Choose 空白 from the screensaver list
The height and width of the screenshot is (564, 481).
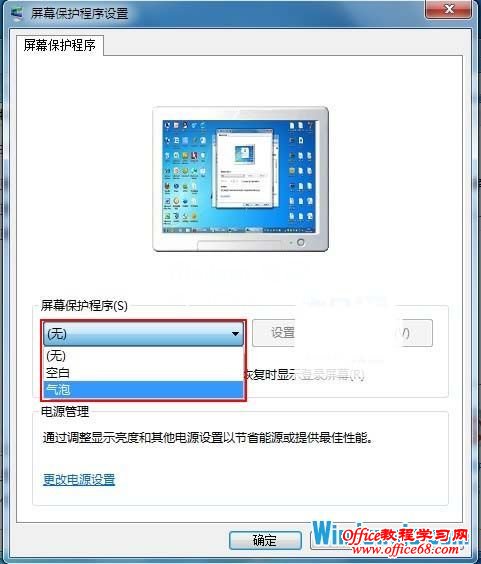point(144,373)
